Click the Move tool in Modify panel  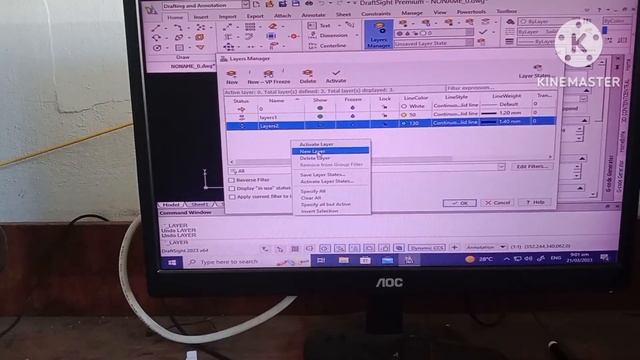pos(229,47)
